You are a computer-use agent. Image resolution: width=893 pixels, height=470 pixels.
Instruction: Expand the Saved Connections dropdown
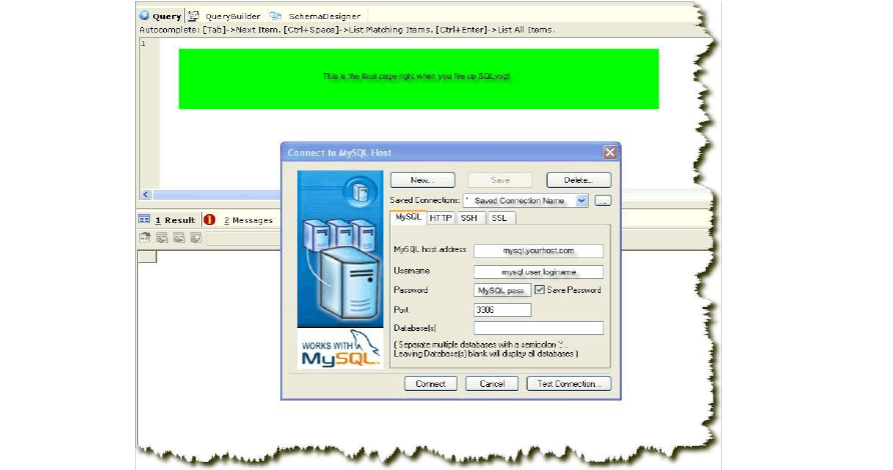(582, 201)
